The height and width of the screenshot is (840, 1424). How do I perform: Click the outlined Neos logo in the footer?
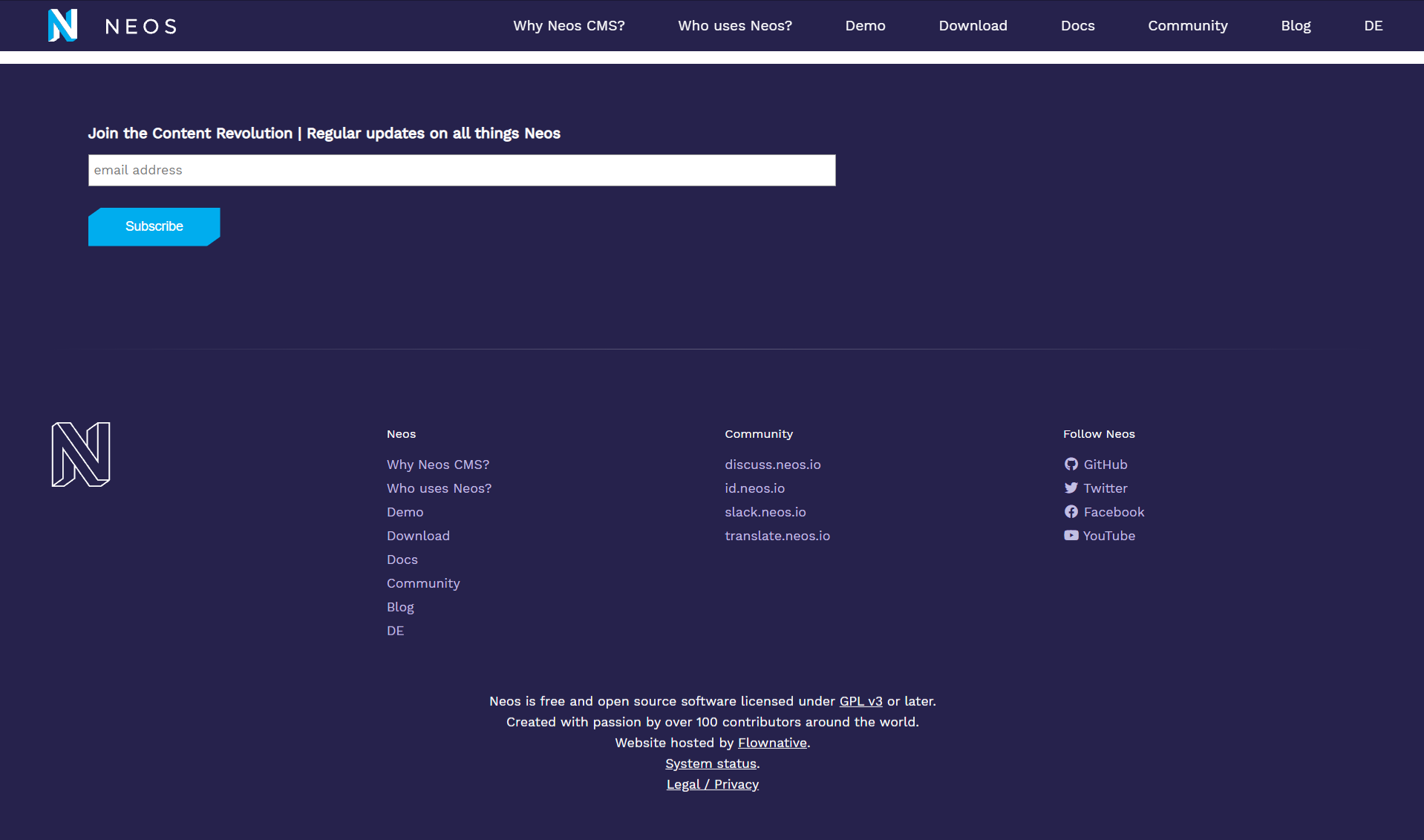point(81,453)
